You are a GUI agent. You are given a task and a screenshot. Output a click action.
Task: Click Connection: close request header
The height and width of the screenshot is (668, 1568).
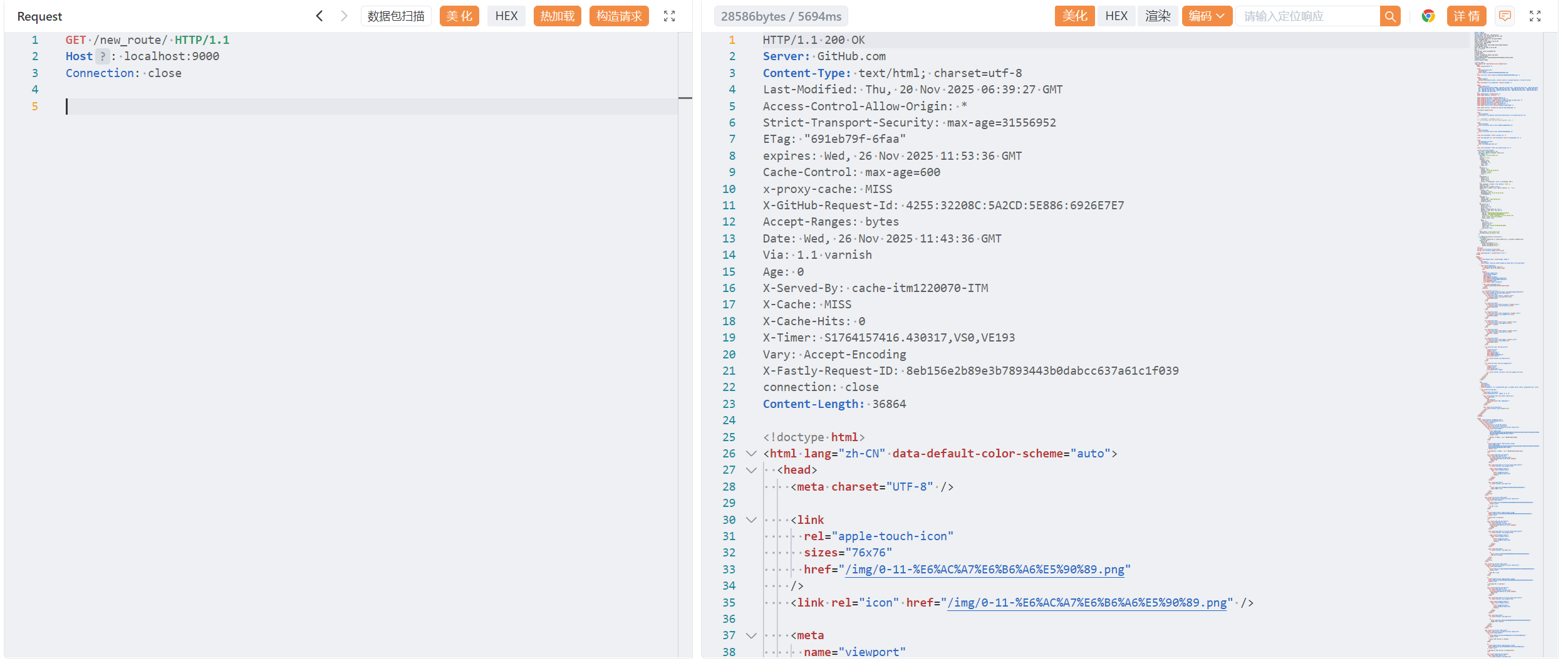point(123,73)
